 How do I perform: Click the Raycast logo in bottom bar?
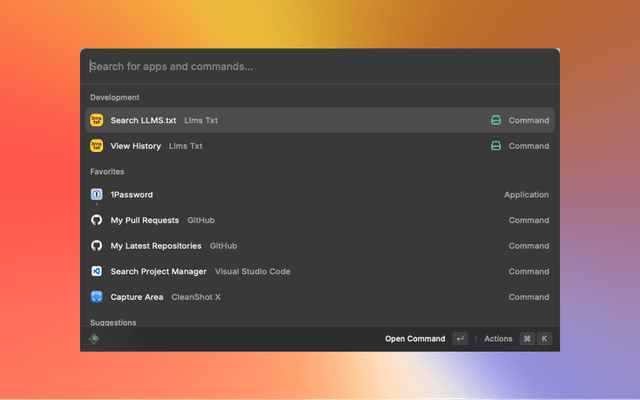pyautogui.click(x=94, y=339)
